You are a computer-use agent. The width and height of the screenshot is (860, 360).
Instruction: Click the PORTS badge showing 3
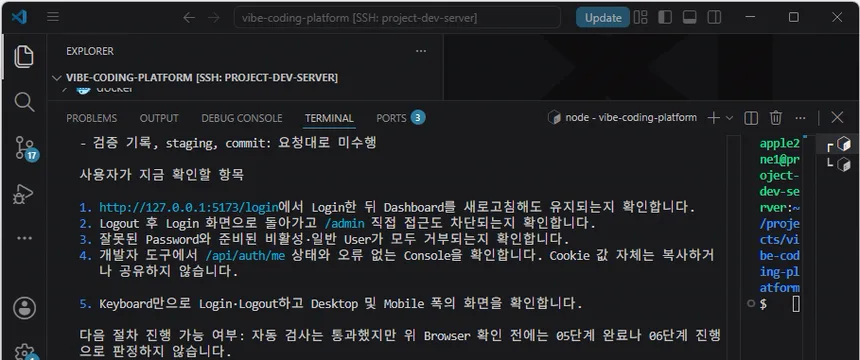[x=418, y=117]
